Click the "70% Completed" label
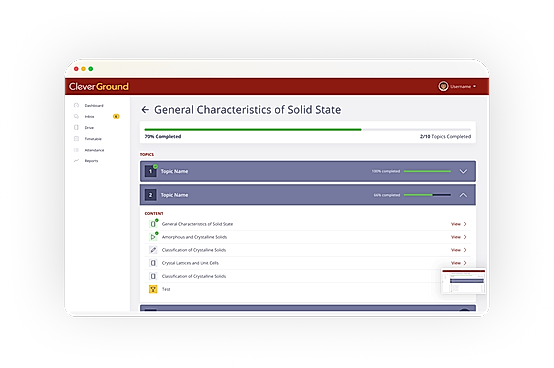The height and width of the screenshot is (368, 554). (x=163, y=137)
